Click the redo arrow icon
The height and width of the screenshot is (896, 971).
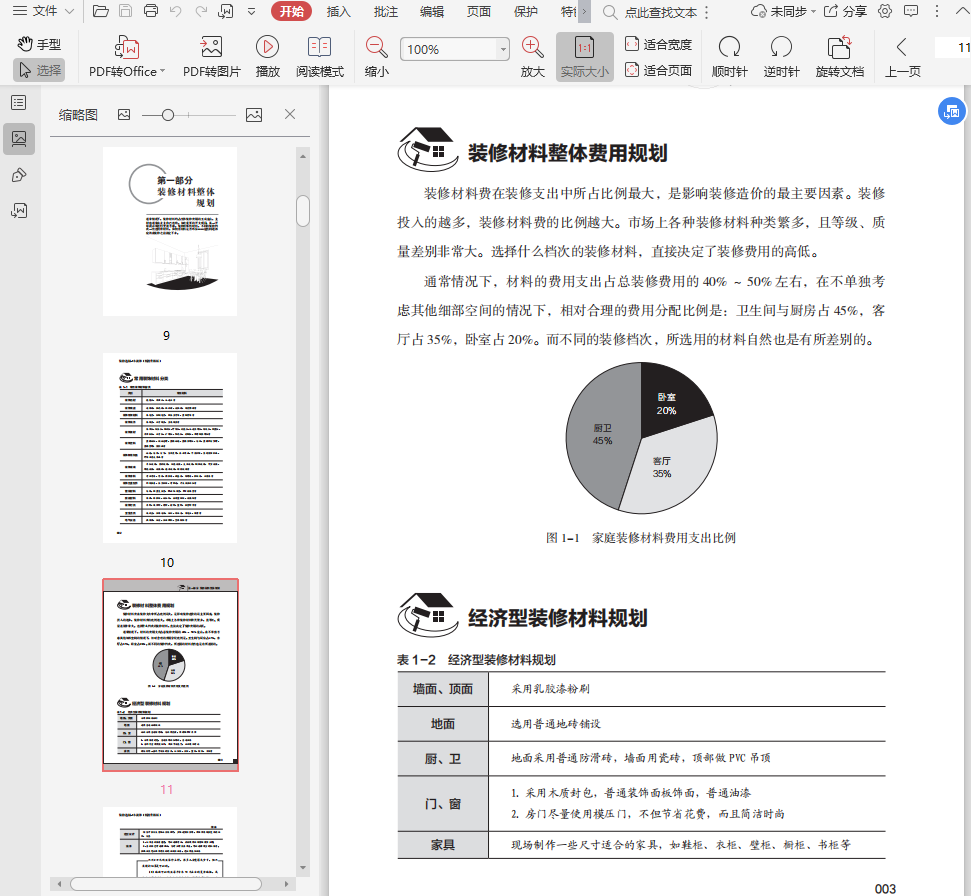201,11
